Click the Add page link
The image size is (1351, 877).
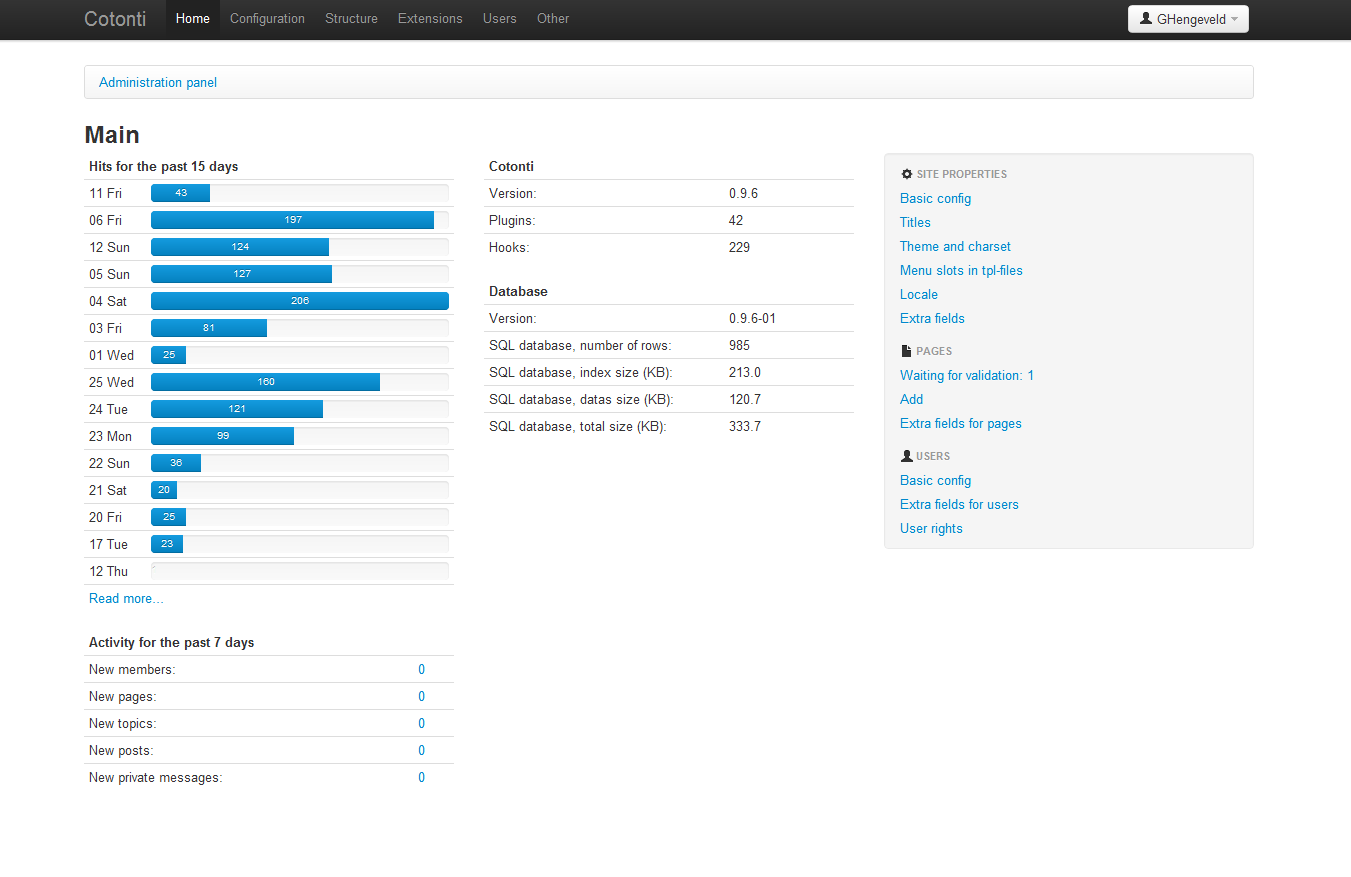911,400
